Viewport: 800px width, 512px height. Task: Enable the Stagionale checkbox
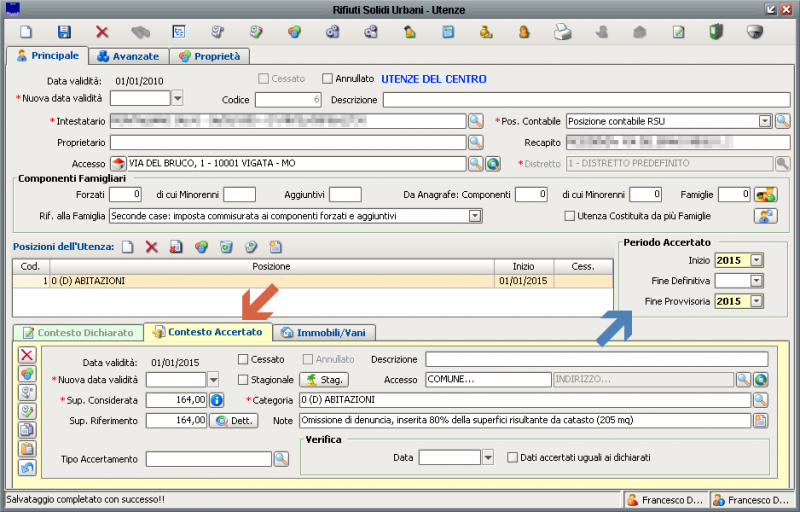click(243, 380)
